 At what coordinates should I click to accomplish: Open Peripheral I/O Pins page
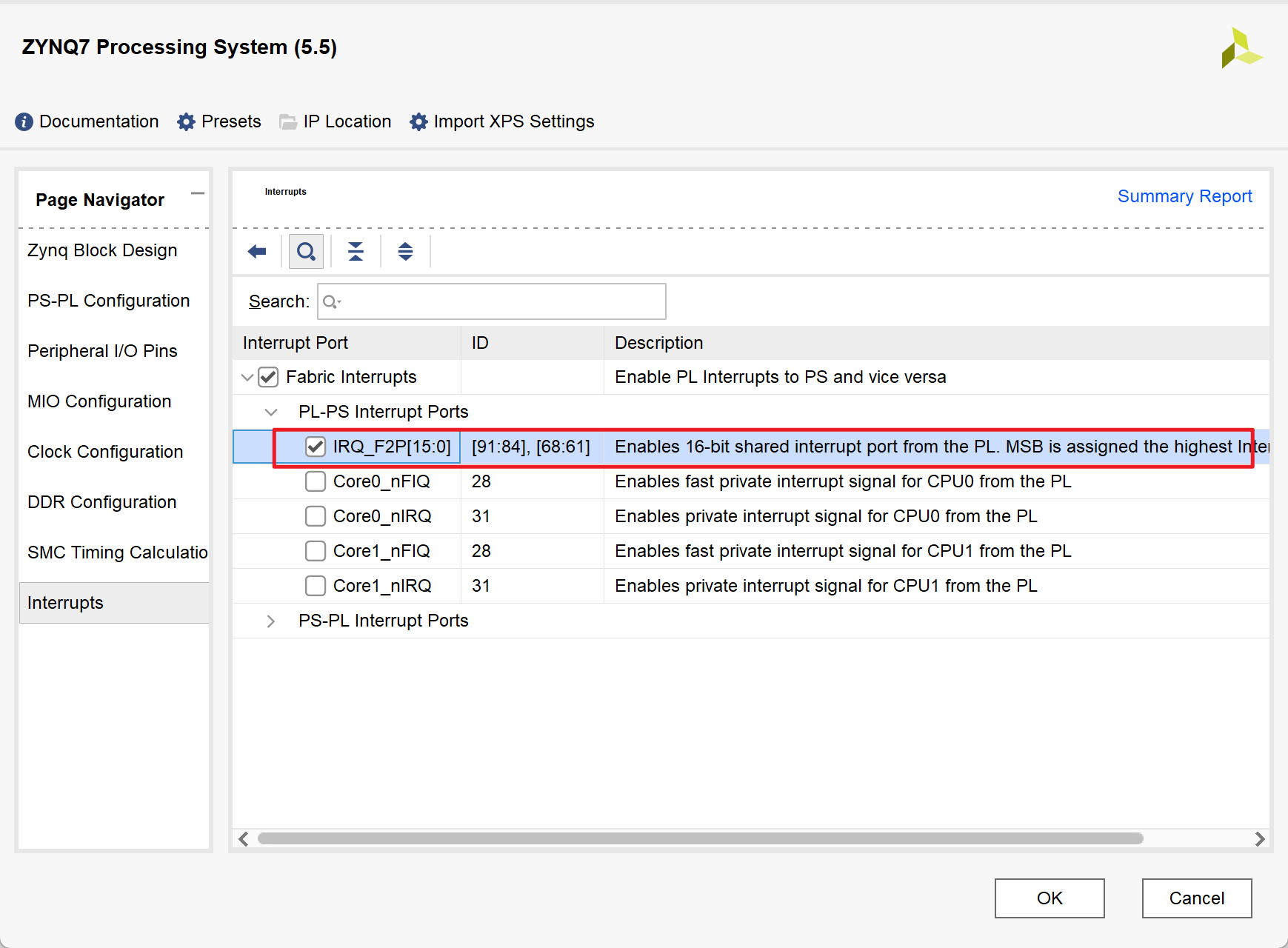pyautogui.click(x=102, y=351)
